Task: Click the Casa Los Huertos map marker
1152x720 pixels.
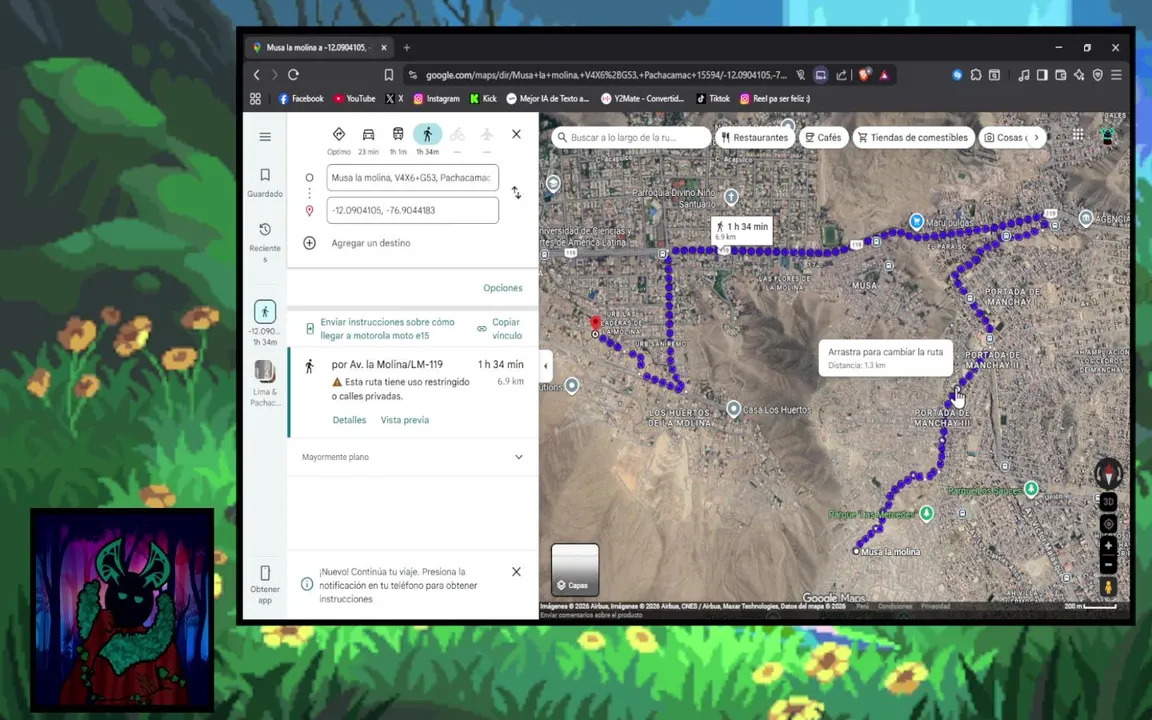Action: click(x=733, y=408)
